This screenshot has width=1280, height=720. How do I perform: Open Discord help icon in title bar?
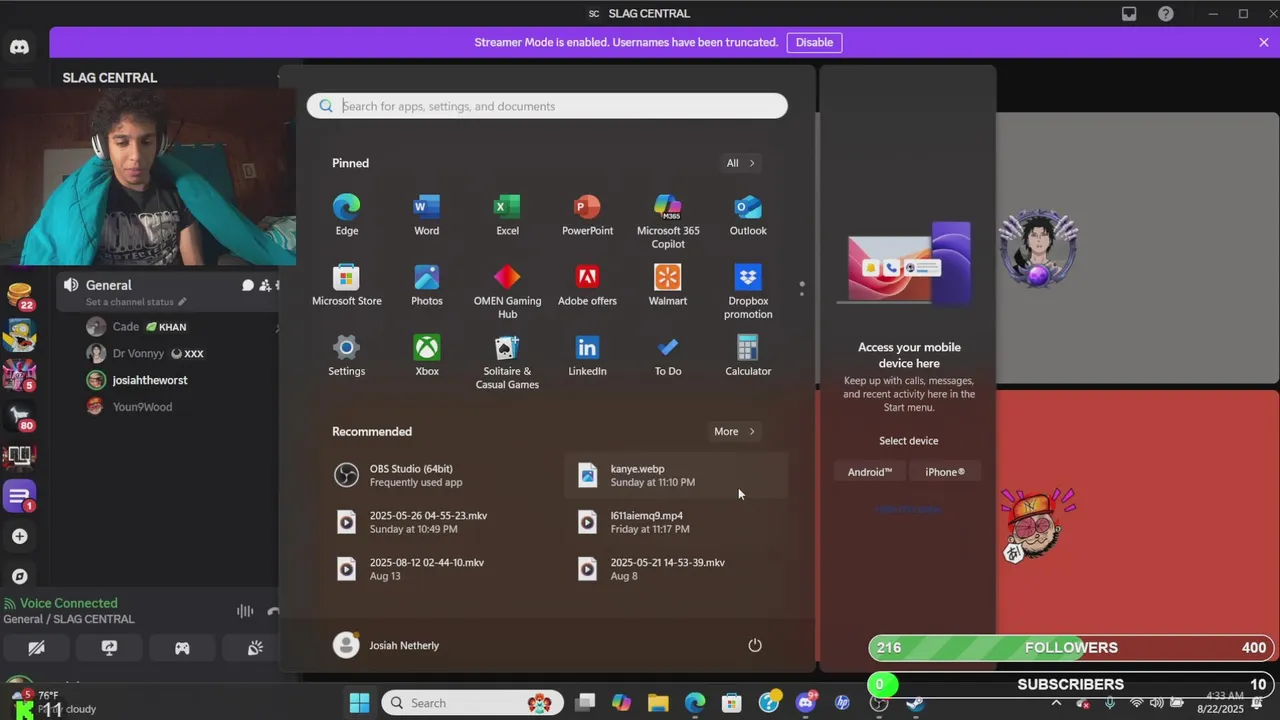point(1166,14)
